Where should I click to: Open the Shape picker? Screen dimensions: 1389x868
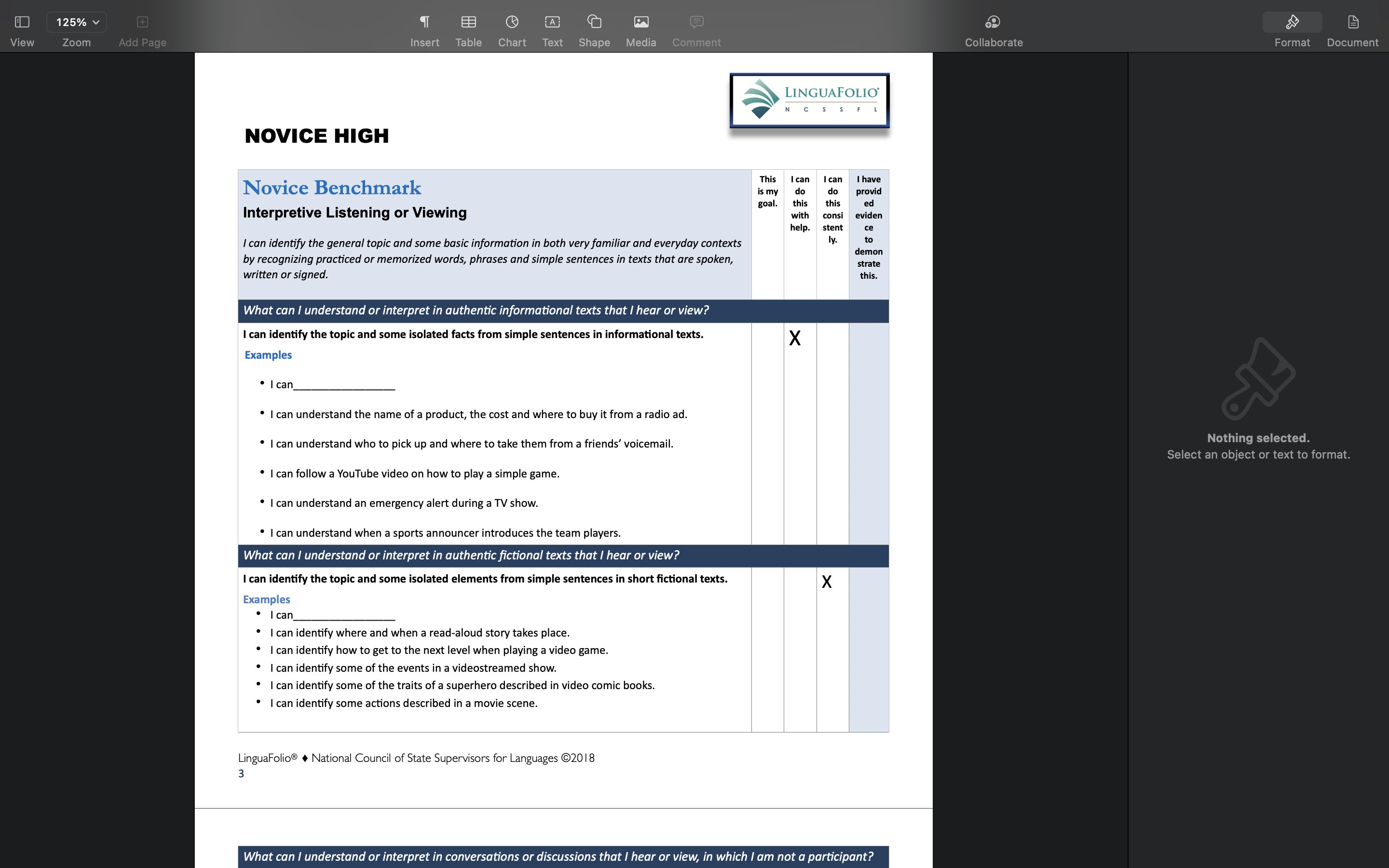coord(594,22)
